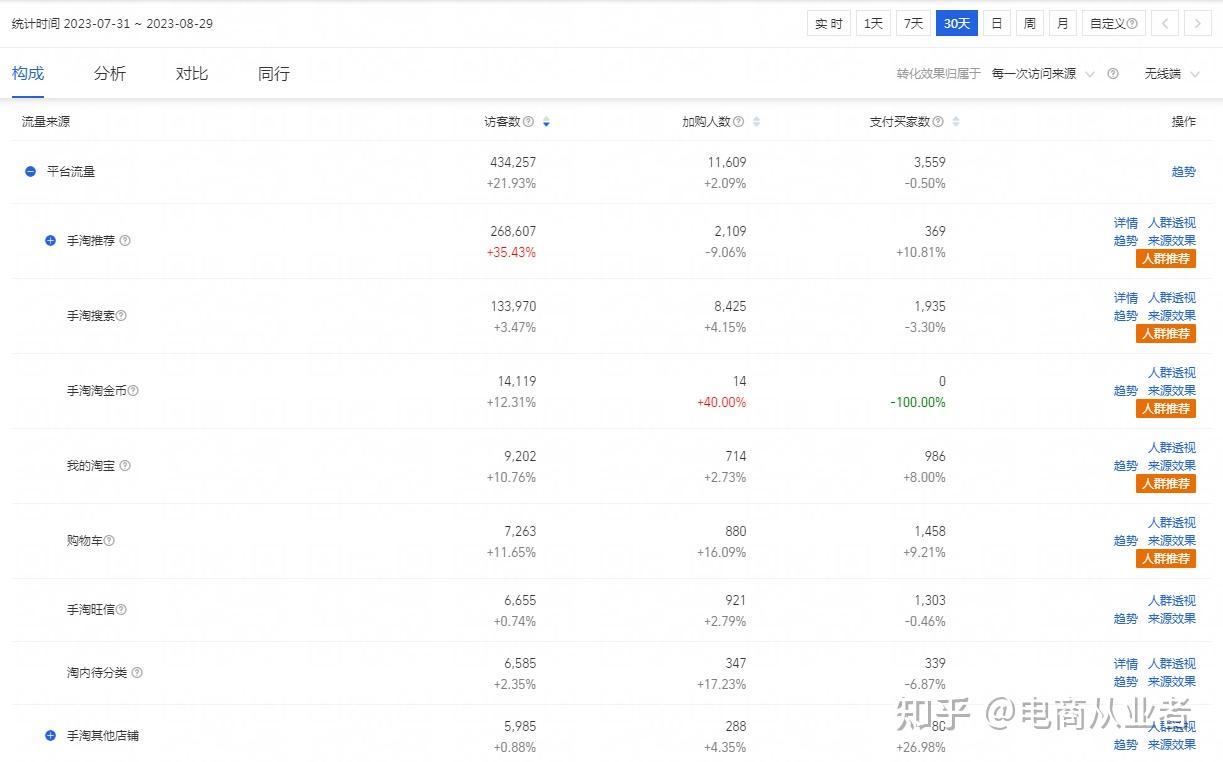
Task: Select 周 time granularity
Action: click(1029, 23)
